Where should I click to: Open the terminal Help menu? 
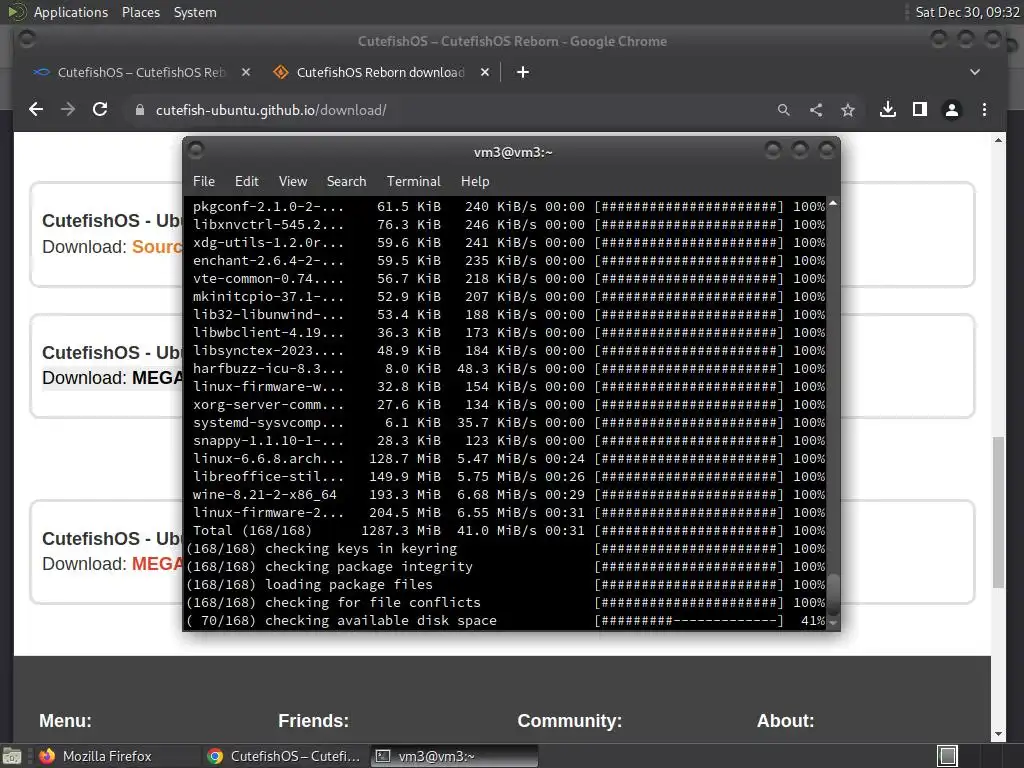[x=475, y=182]
